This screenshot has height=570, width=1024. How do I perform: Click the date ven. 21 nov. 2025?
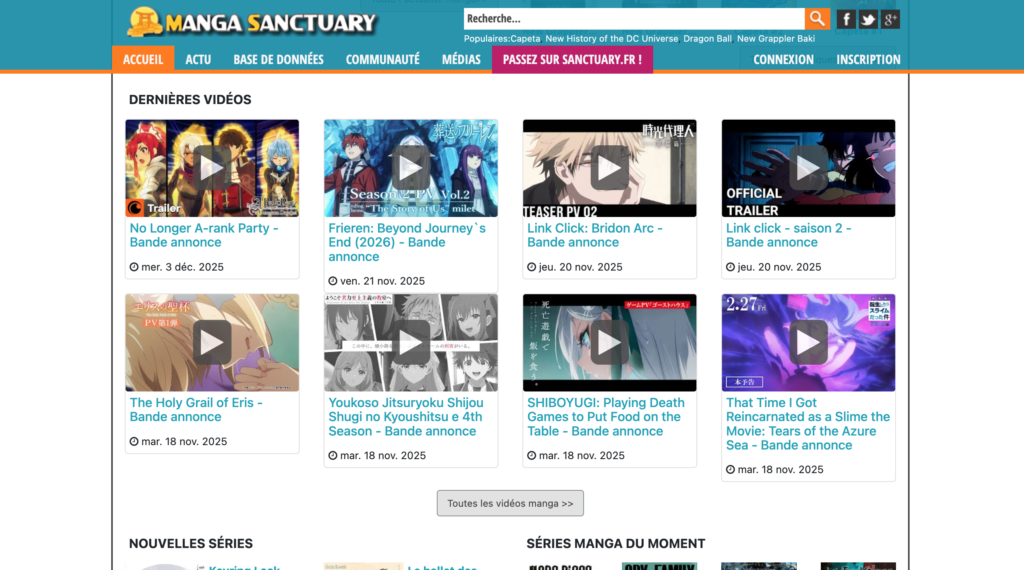pyautogui.click(x=382, y=281)
